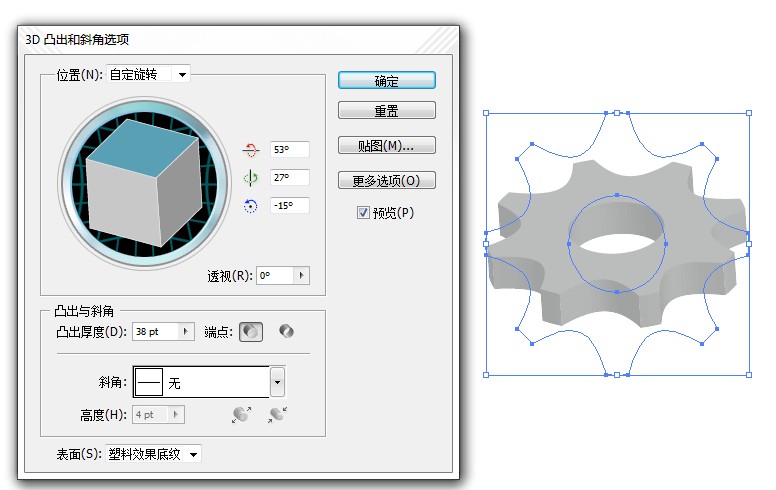Click the Z-axis rotation icon
Screen dimensions: 776x490
point(251,206)
